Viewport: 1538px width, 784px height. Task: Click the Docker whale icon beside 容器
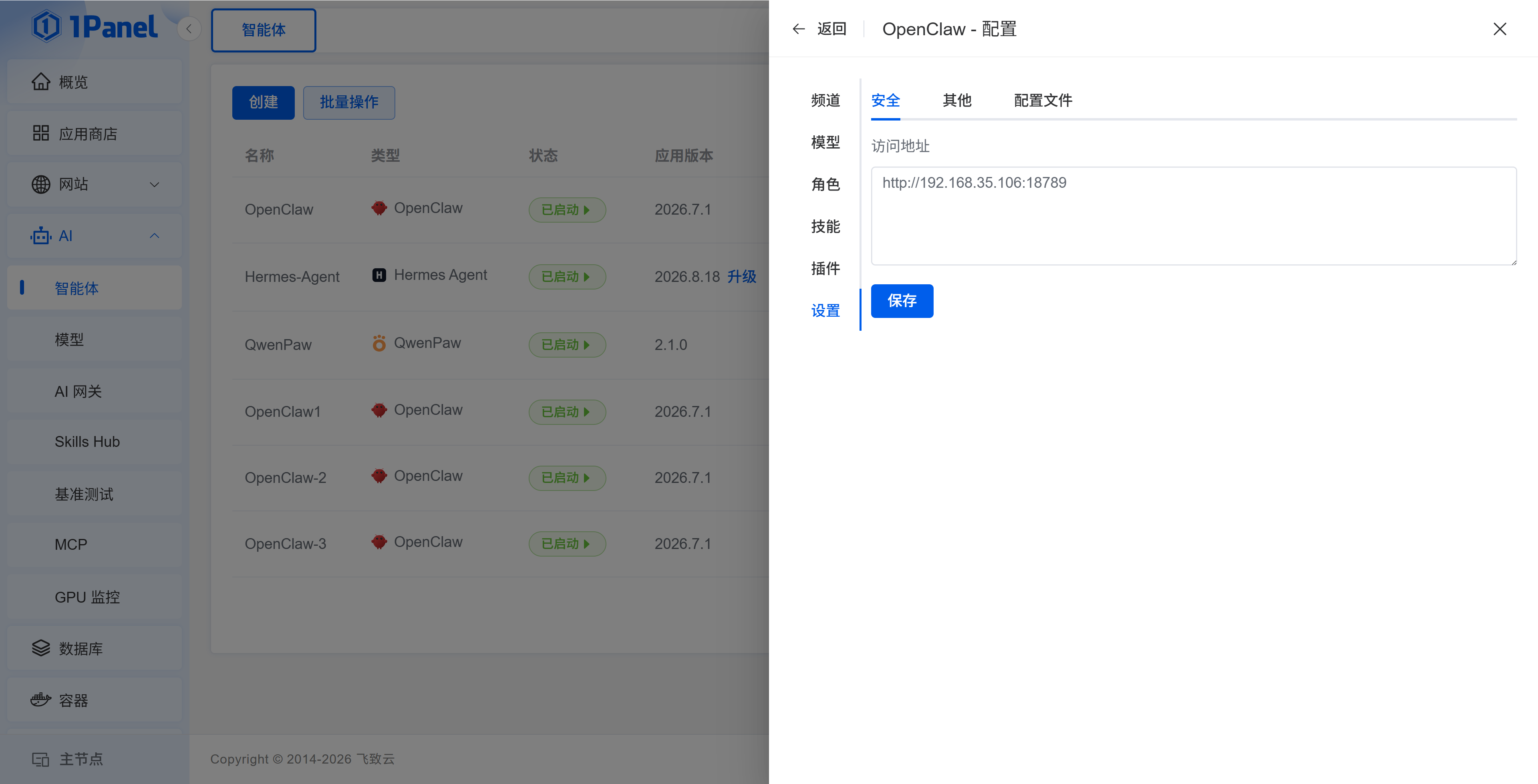pyautogui.click(x=40, y=700)
